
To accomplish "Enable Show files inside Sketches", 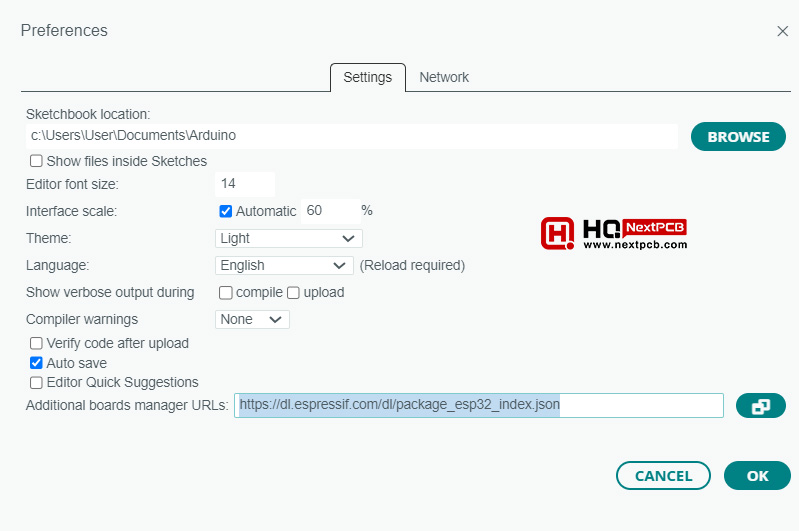I will click(37, 161).
